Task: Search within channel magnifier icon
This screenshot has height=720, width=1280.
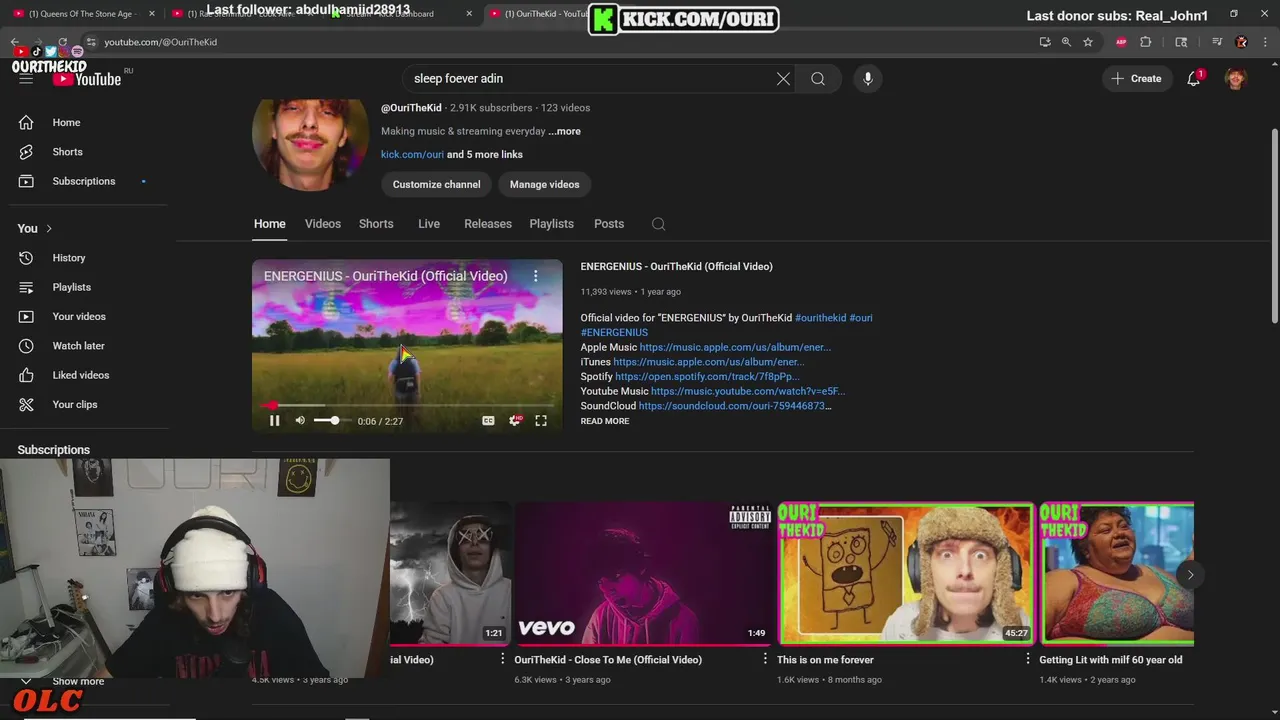Action: coord(658,224)
